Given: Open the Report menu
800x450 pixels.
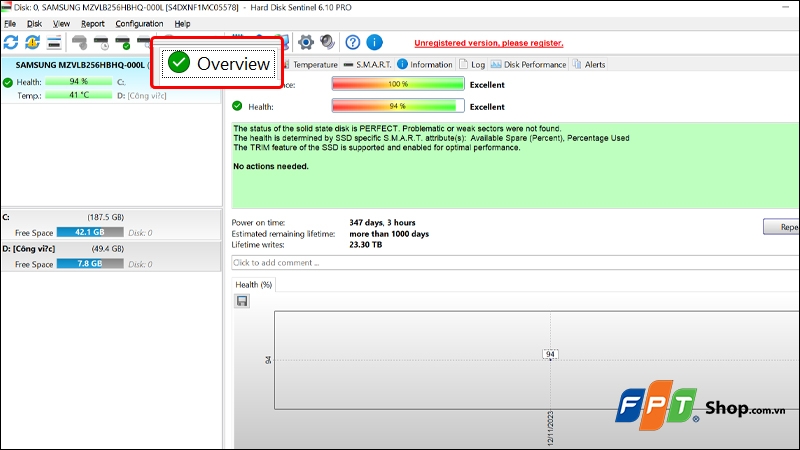Looking at the screenshot, I should (92, 23).
